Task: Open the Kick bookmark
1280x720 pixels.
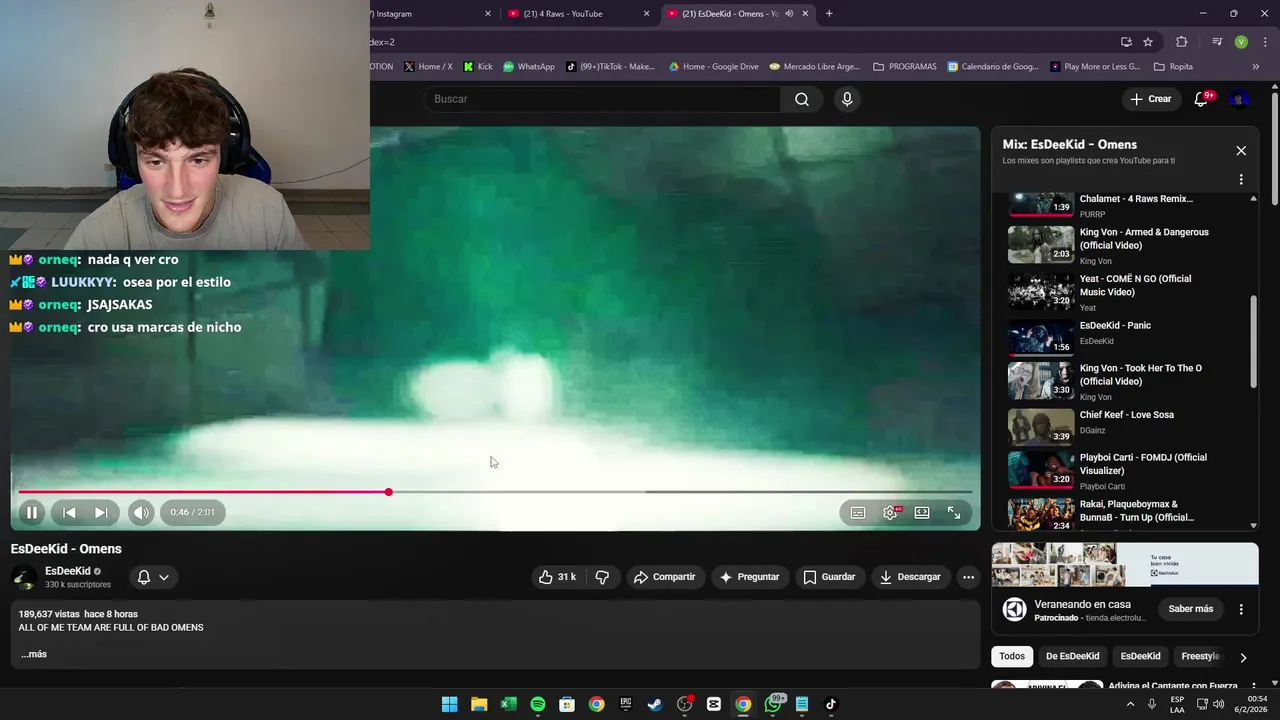Action: tap(478, 67)
